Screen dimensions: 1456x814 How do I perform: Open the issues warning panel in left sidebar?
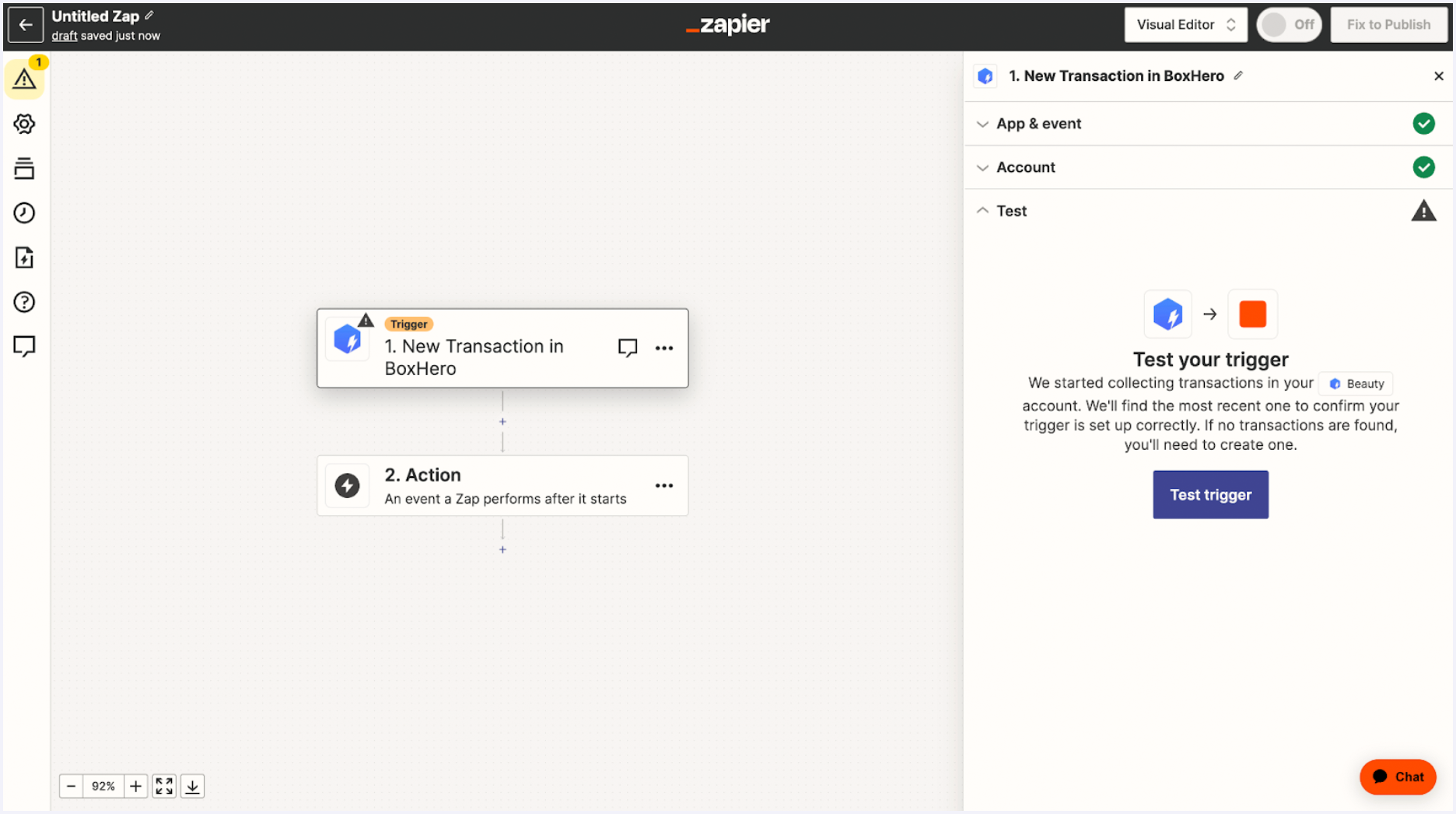click(24, 79)
